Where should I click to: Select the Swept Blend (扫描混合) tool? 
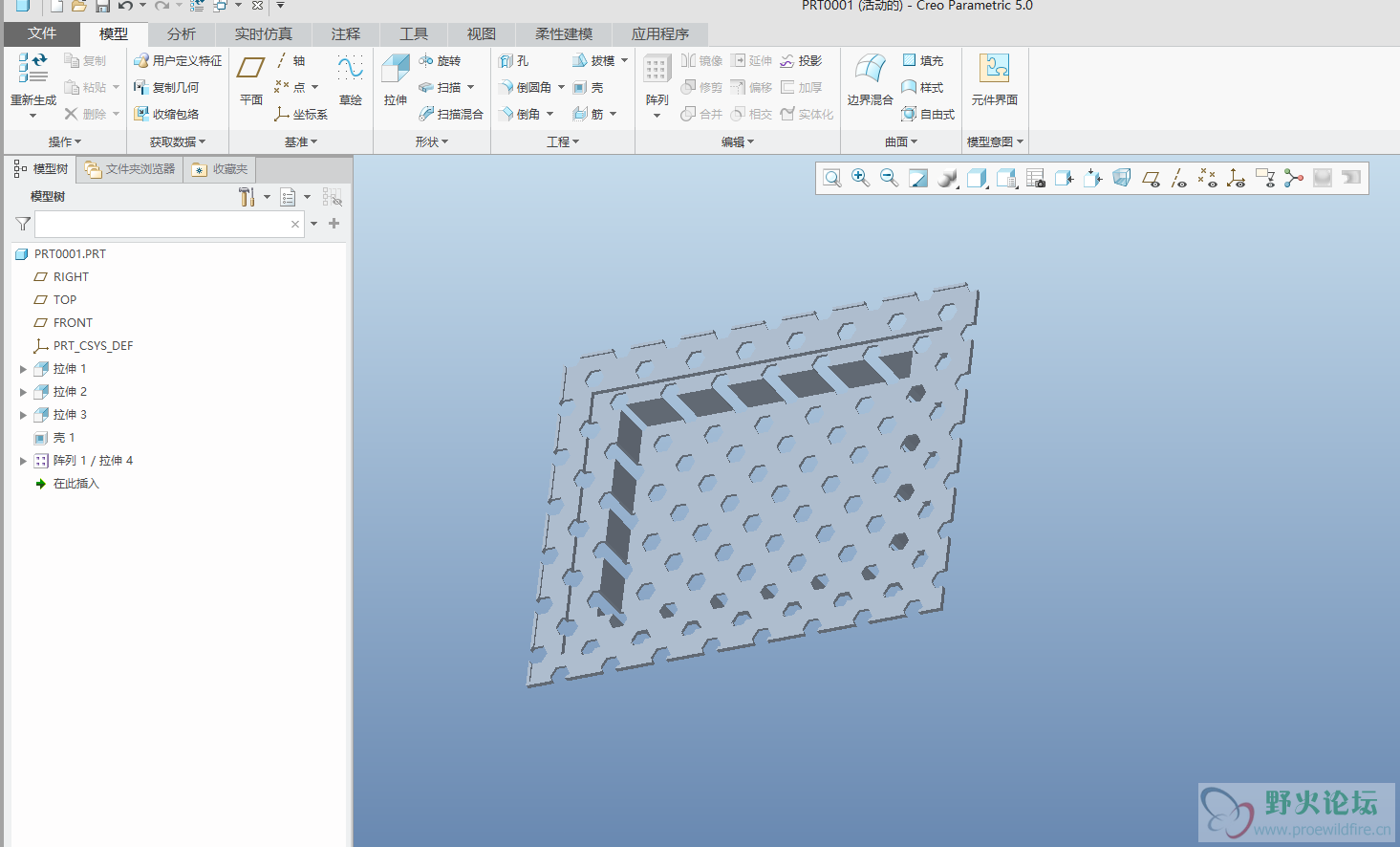point(451,114)
